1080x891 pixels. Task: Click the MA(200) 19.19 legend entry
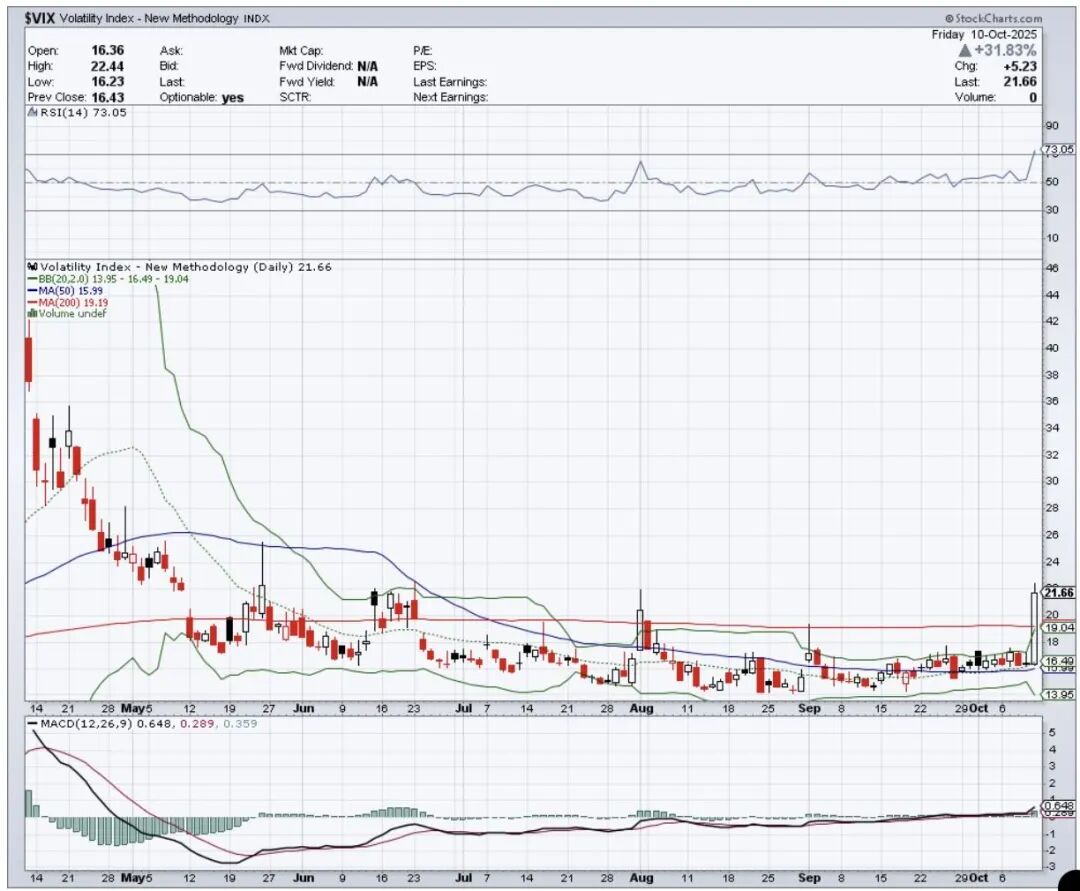click(68, 302)
